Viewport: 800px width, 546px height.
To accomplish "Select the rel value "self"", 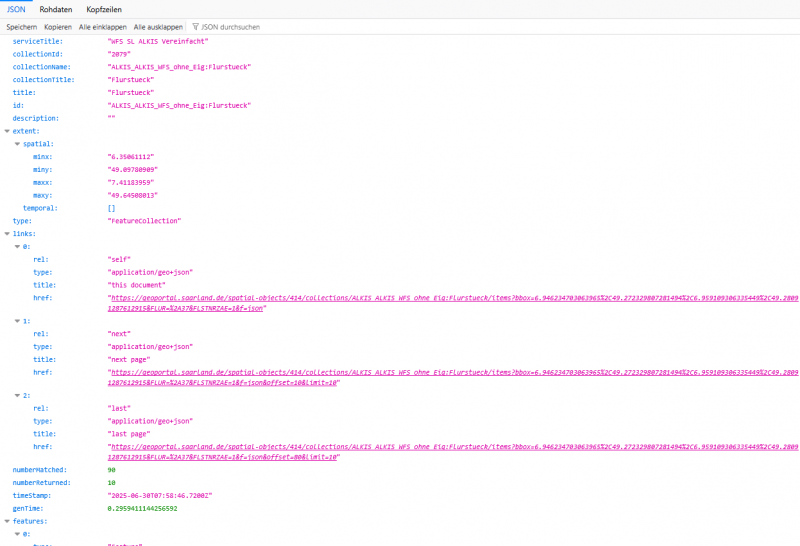I will 119,259.
